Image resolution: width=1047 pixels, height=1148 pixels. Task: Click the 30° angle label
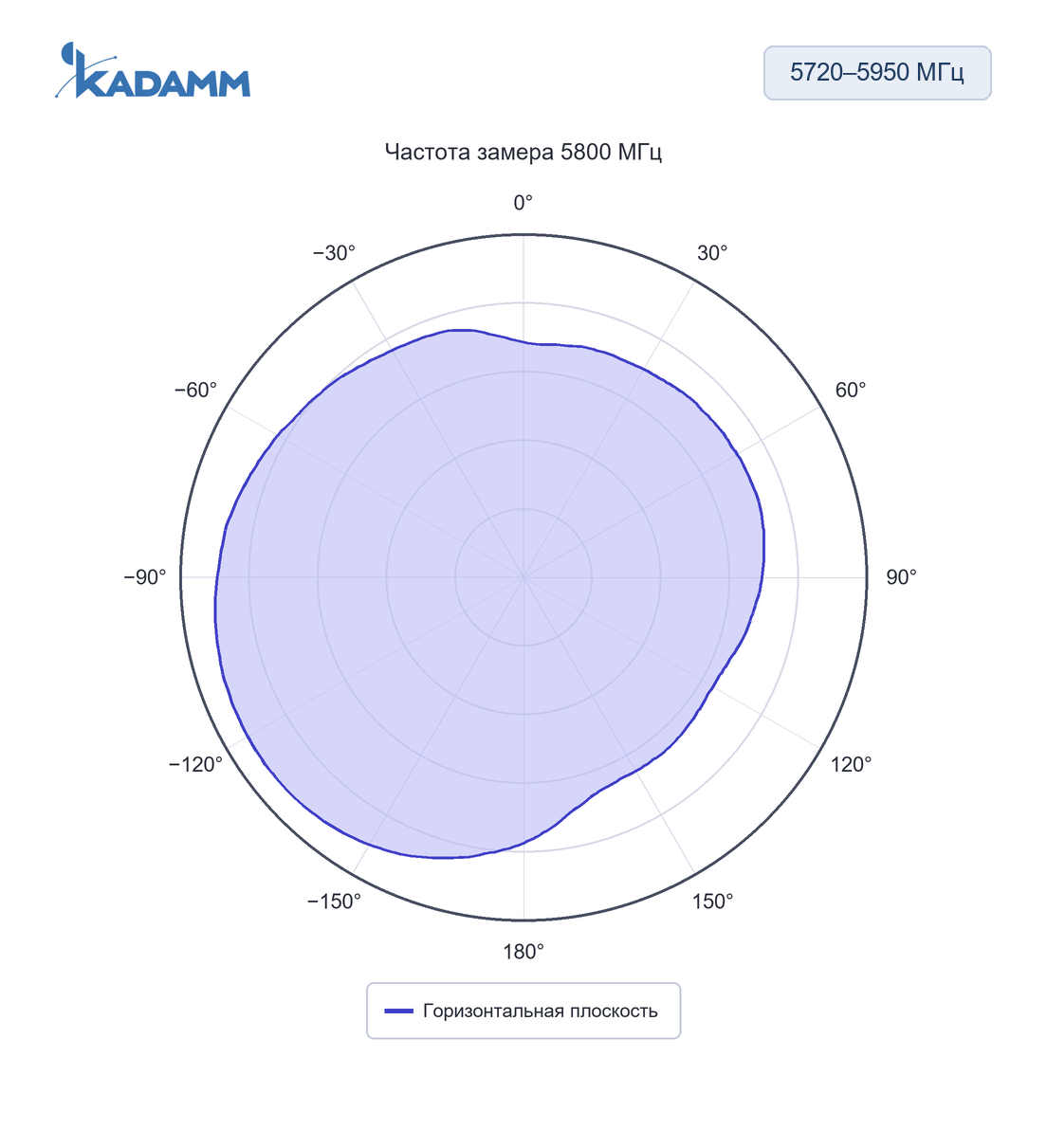[712, 253]
